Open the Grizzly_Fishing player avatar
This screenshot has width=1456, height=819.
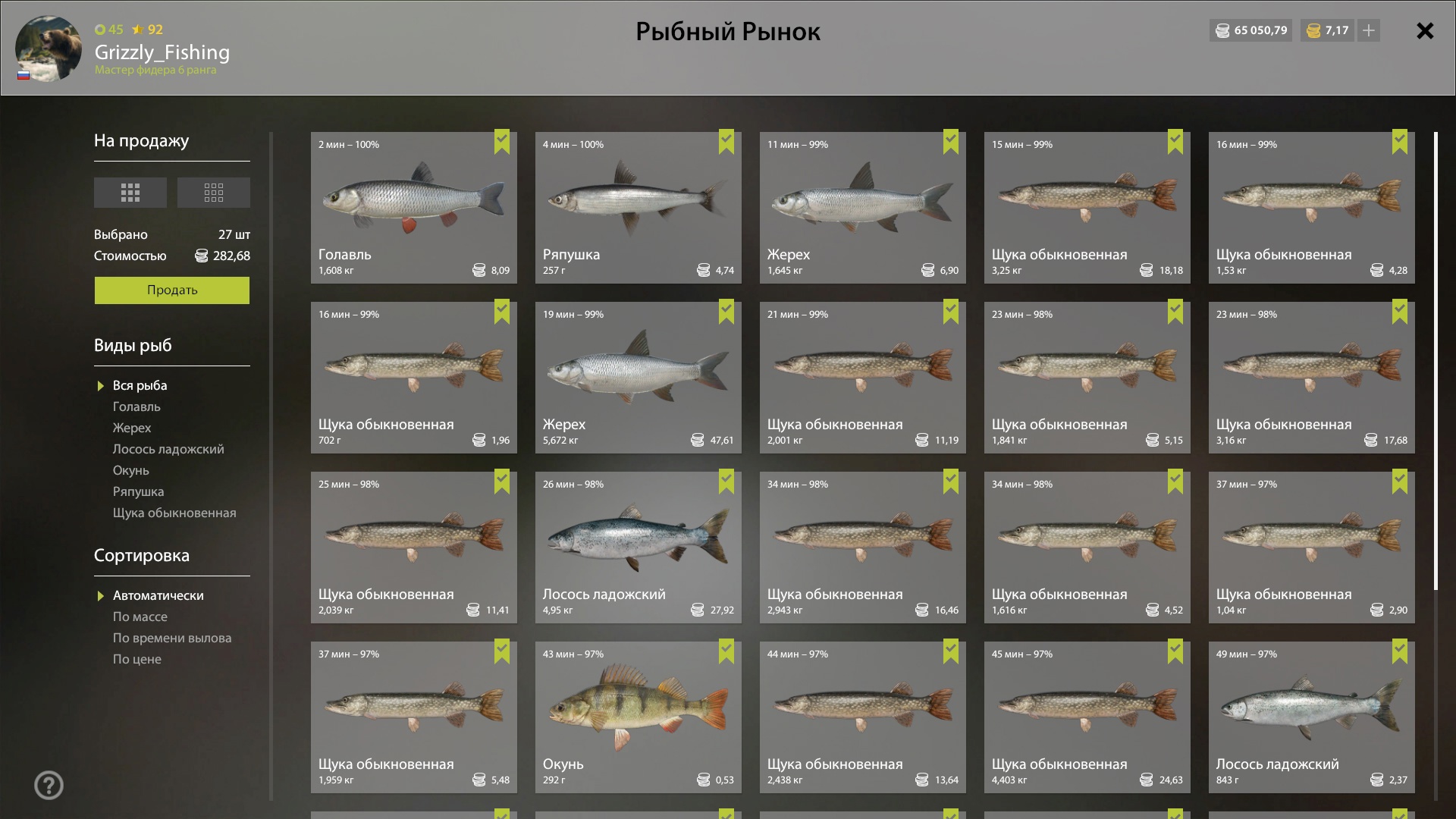(x=49, y=49)
